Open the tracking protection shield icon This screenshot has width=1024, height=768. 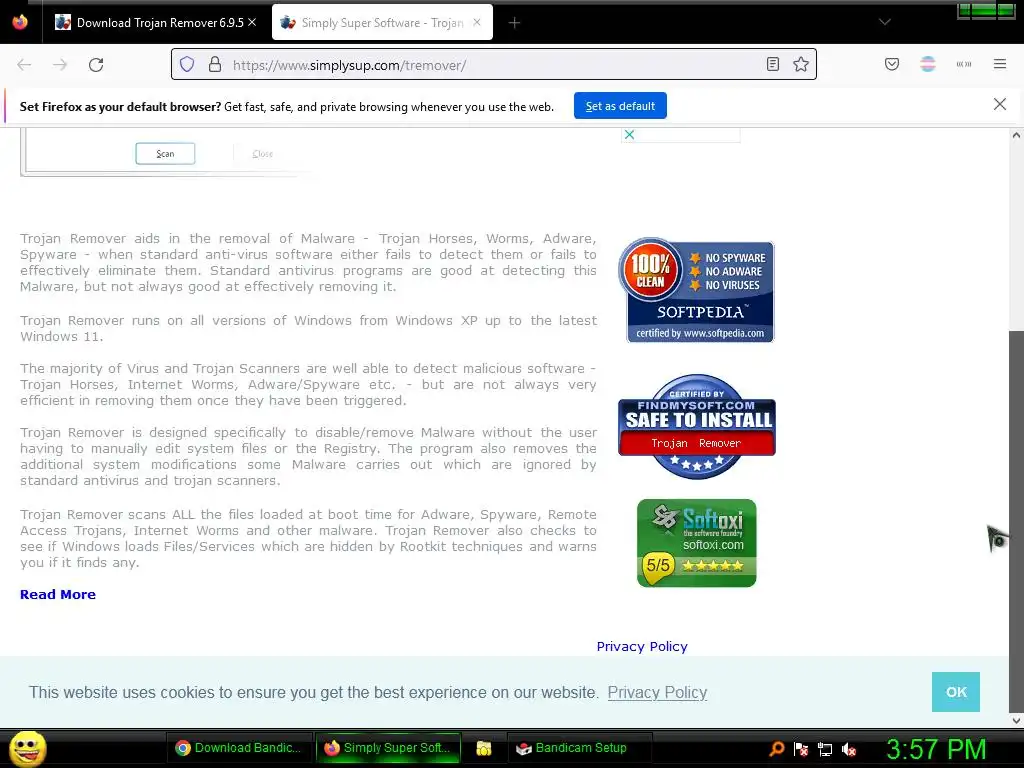[187, 65]
